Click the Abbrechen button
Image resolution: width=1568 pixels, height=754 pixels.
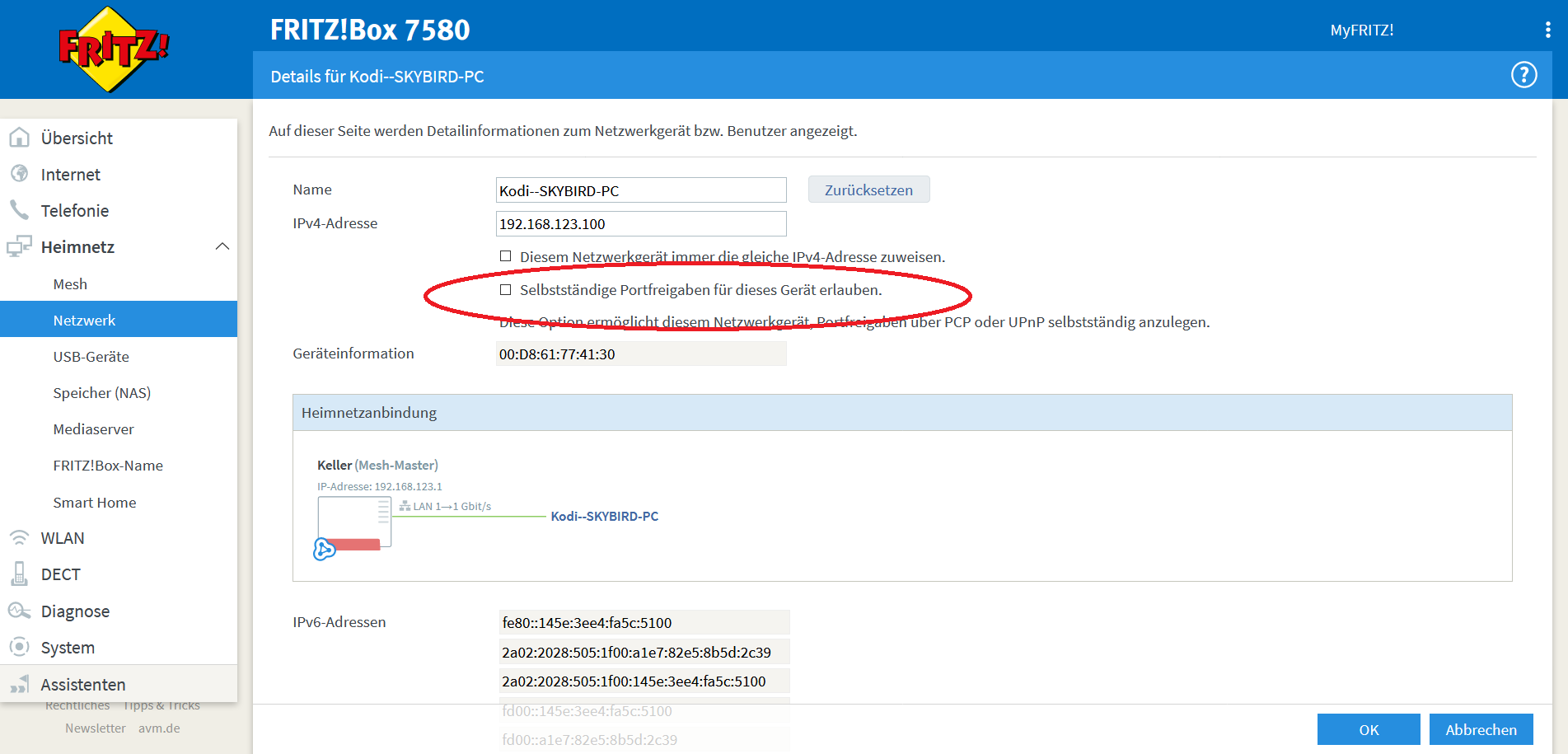coord(1481,729)
